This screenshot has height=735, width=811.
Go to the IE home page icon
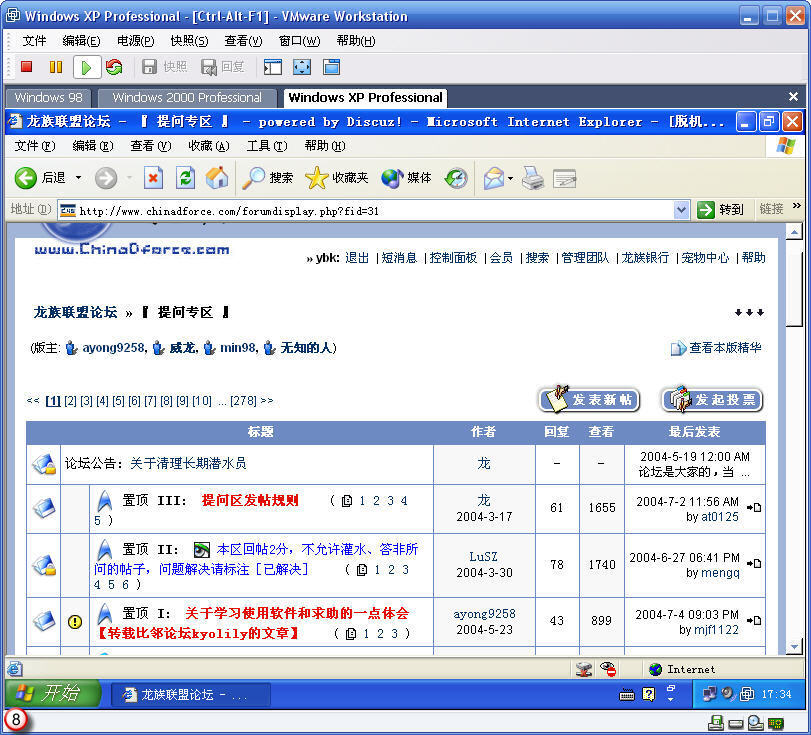217,177
